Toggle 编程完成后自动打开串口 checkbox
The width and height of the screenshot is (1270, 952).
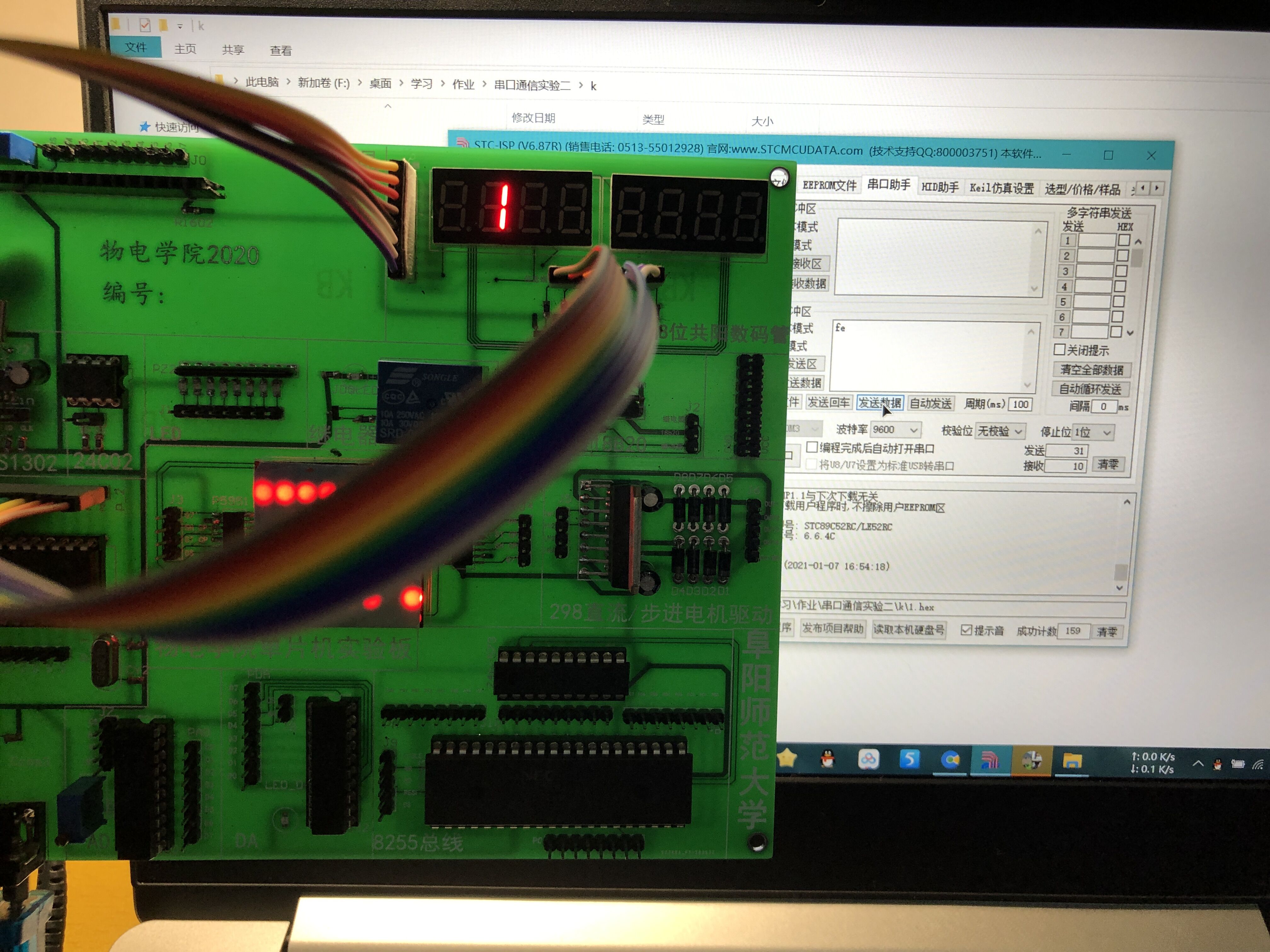coord(812,447)
